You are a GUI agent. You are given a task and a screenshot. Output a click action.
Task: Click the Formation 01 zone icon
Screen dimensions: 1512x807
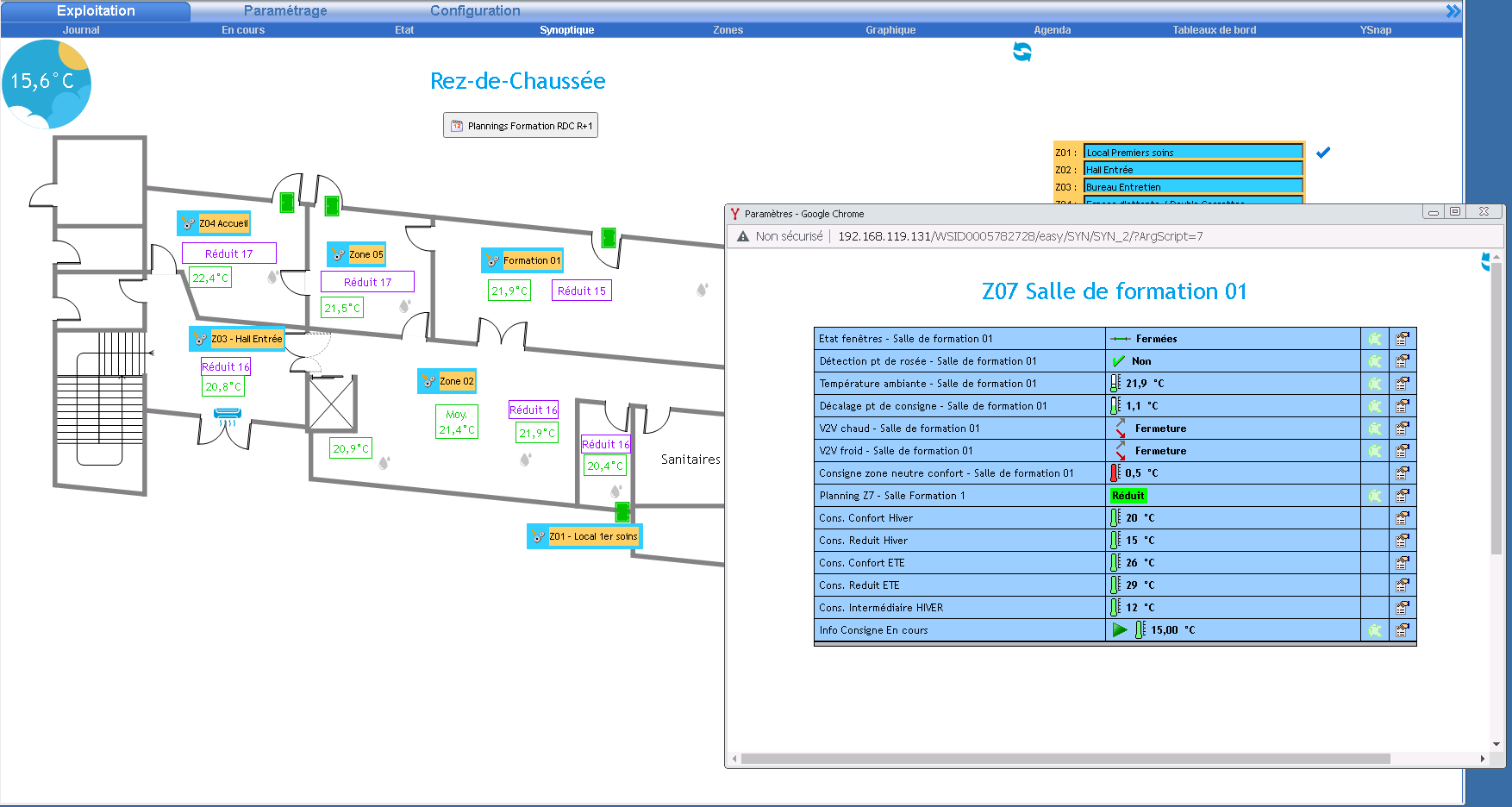point(492,260)
